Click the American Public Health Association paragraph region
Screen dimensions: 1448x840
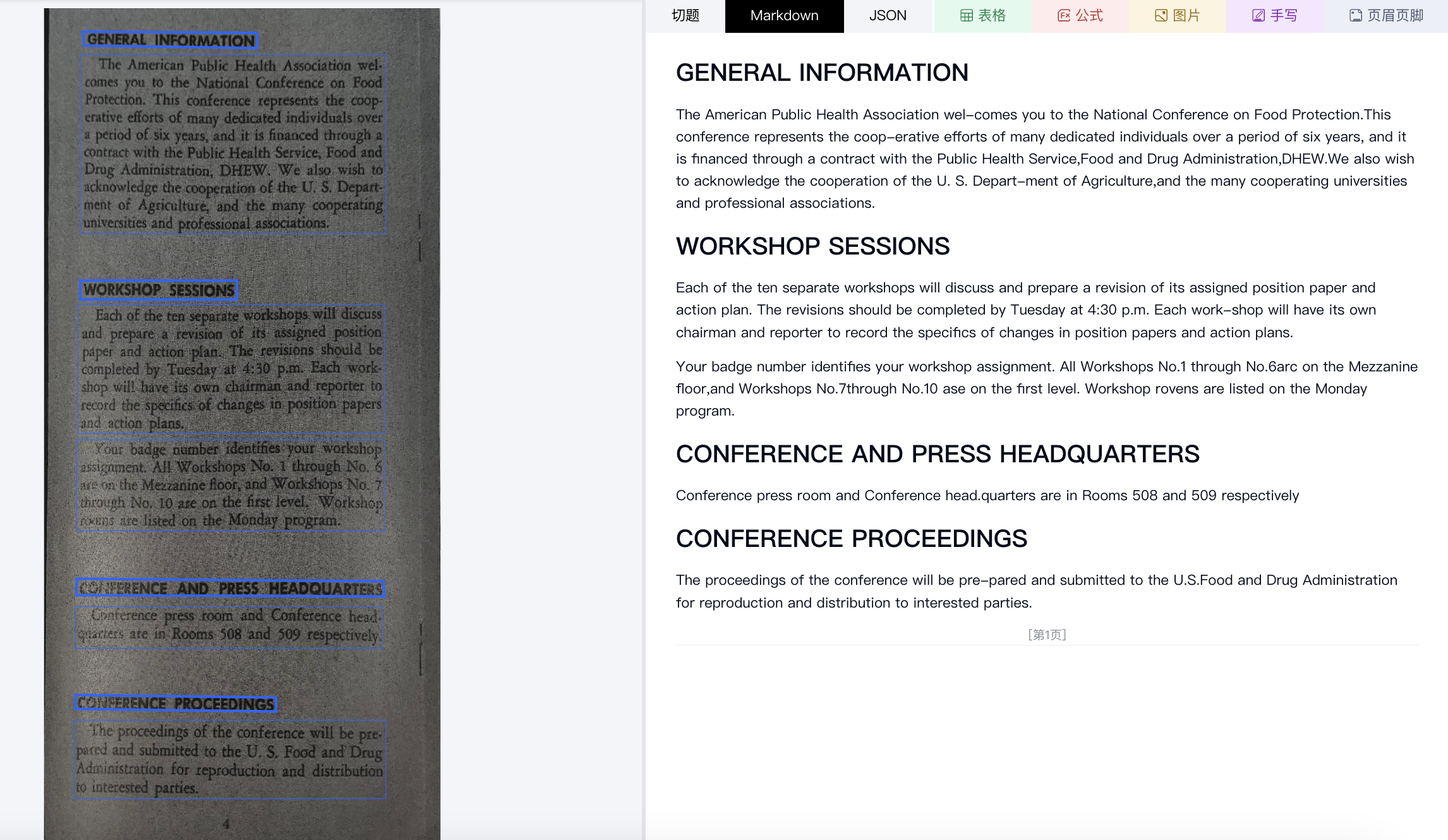[x=233, y=145]
